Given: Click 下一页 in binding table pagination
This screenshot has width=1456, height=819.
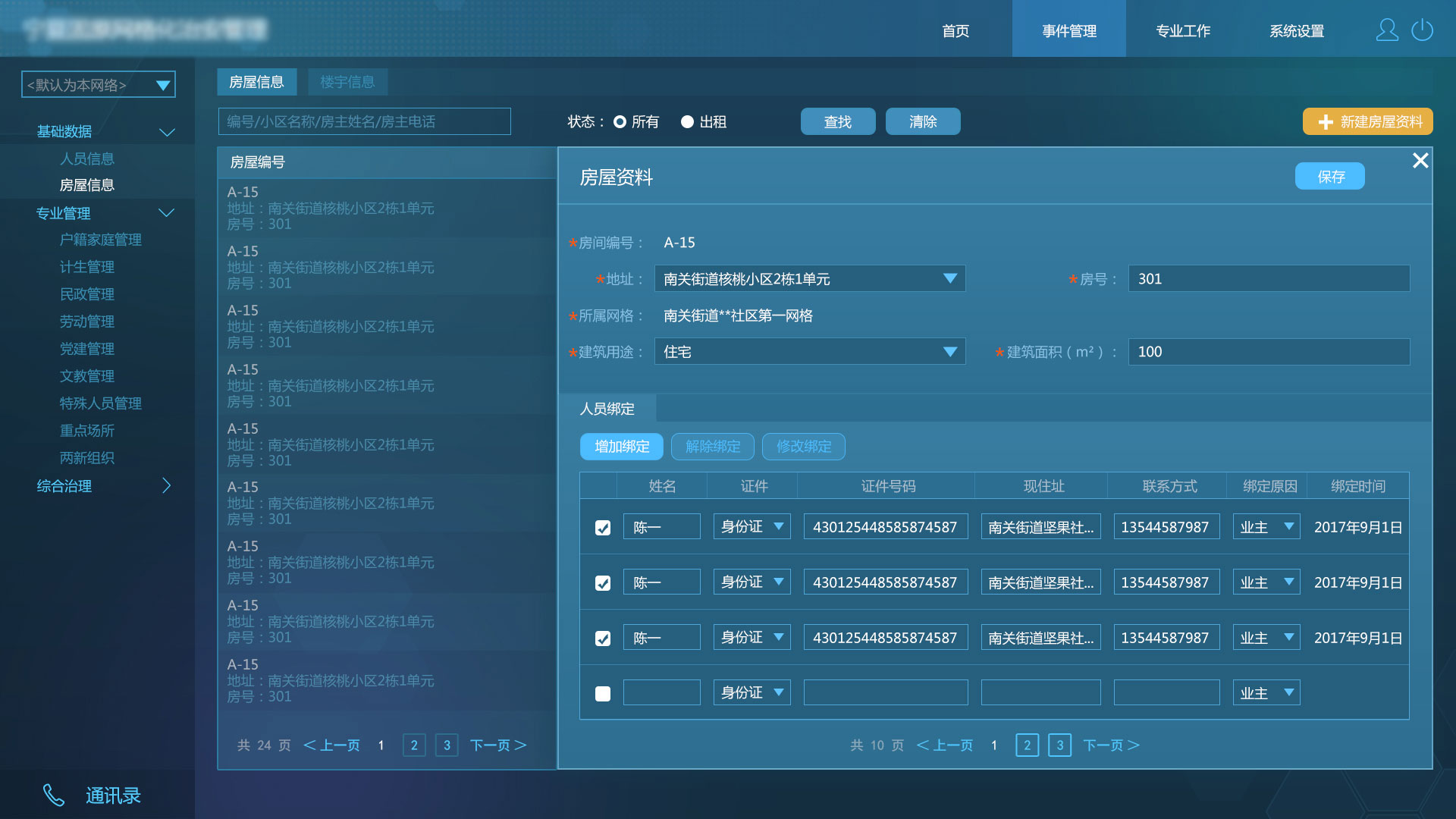Looking at the screenshot, I should (1112, 745).
